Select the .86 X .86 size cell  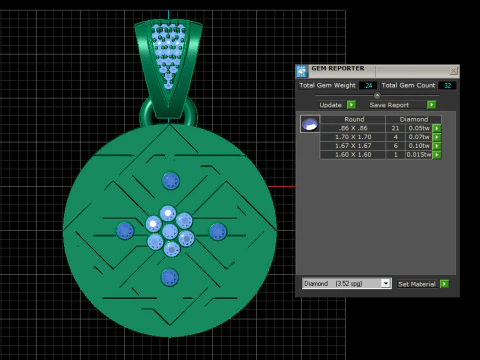[x=353, y=128]
